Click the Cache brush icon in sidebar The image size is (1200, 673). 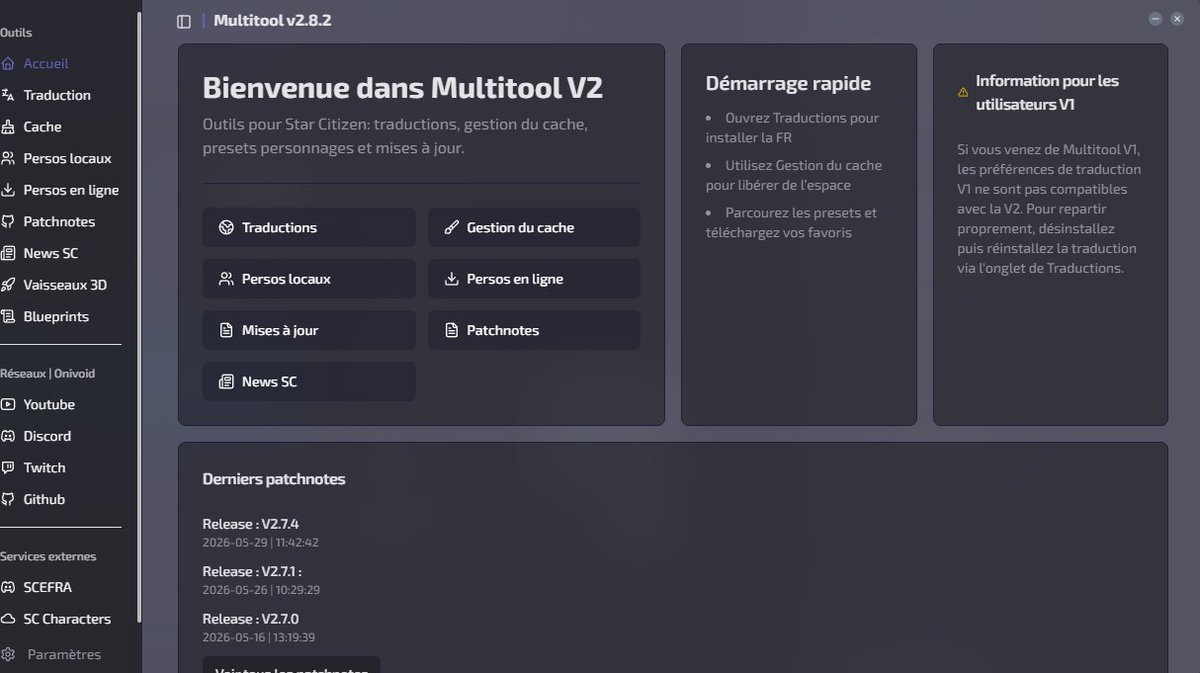(8, 127)
